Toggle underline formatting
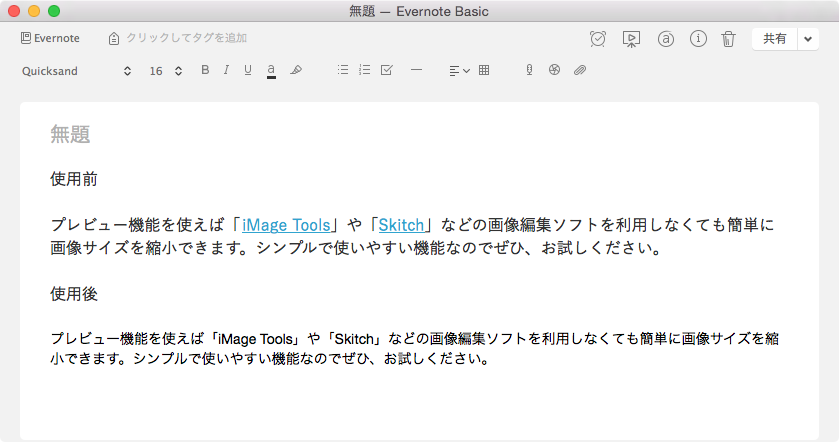 pos(248,70)
